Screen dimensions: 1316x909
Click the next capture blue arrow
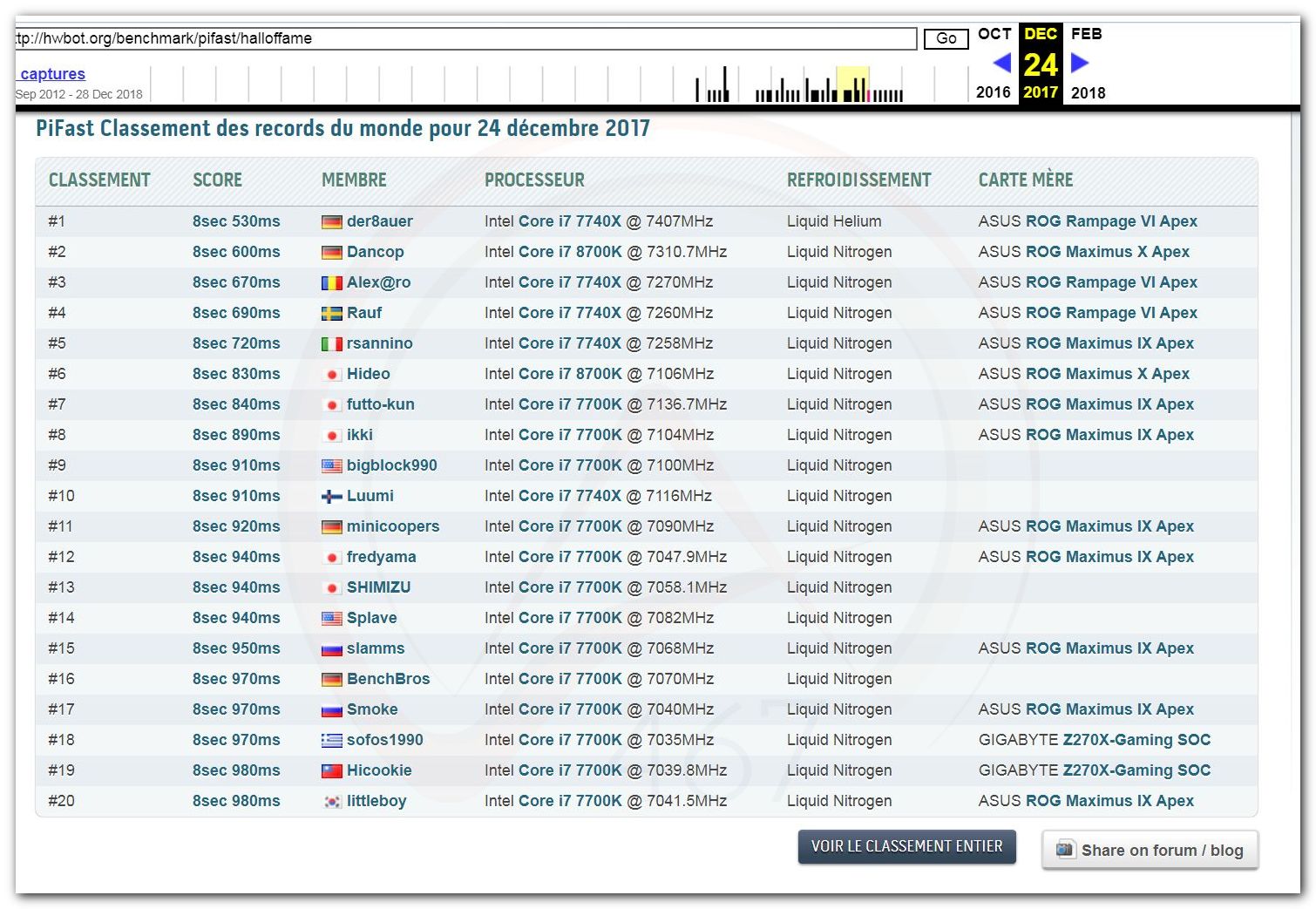coord(1080,63)
